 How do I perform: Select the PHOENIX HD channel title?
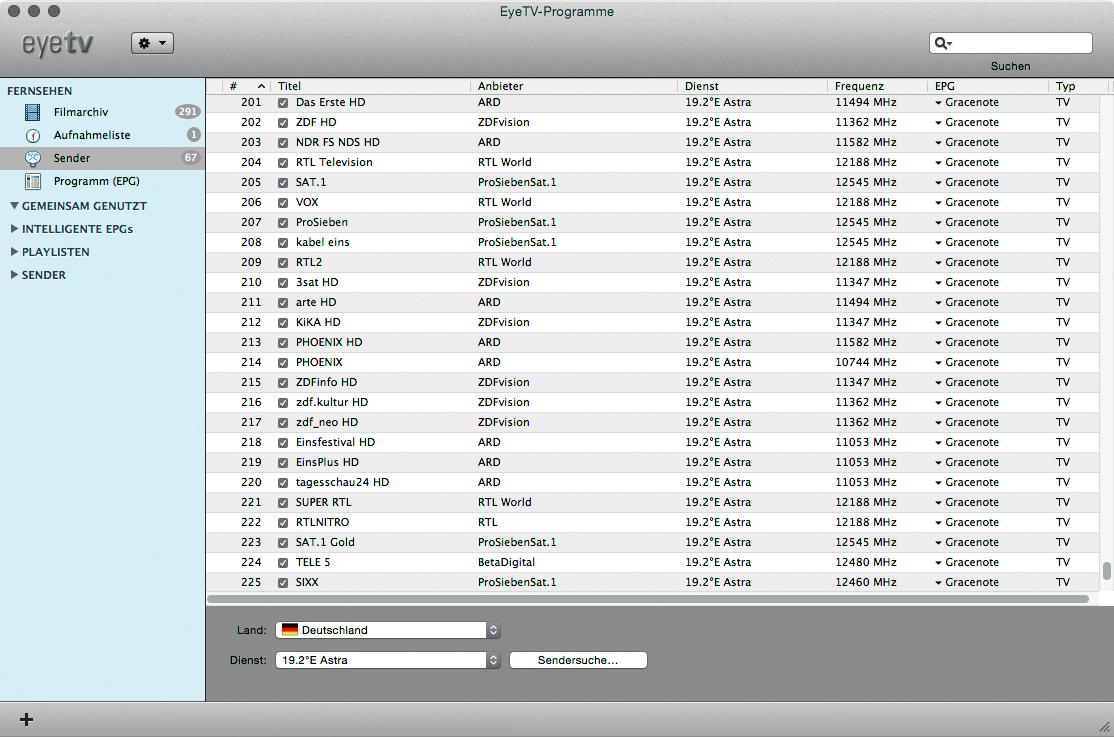(x=329, y=342)
